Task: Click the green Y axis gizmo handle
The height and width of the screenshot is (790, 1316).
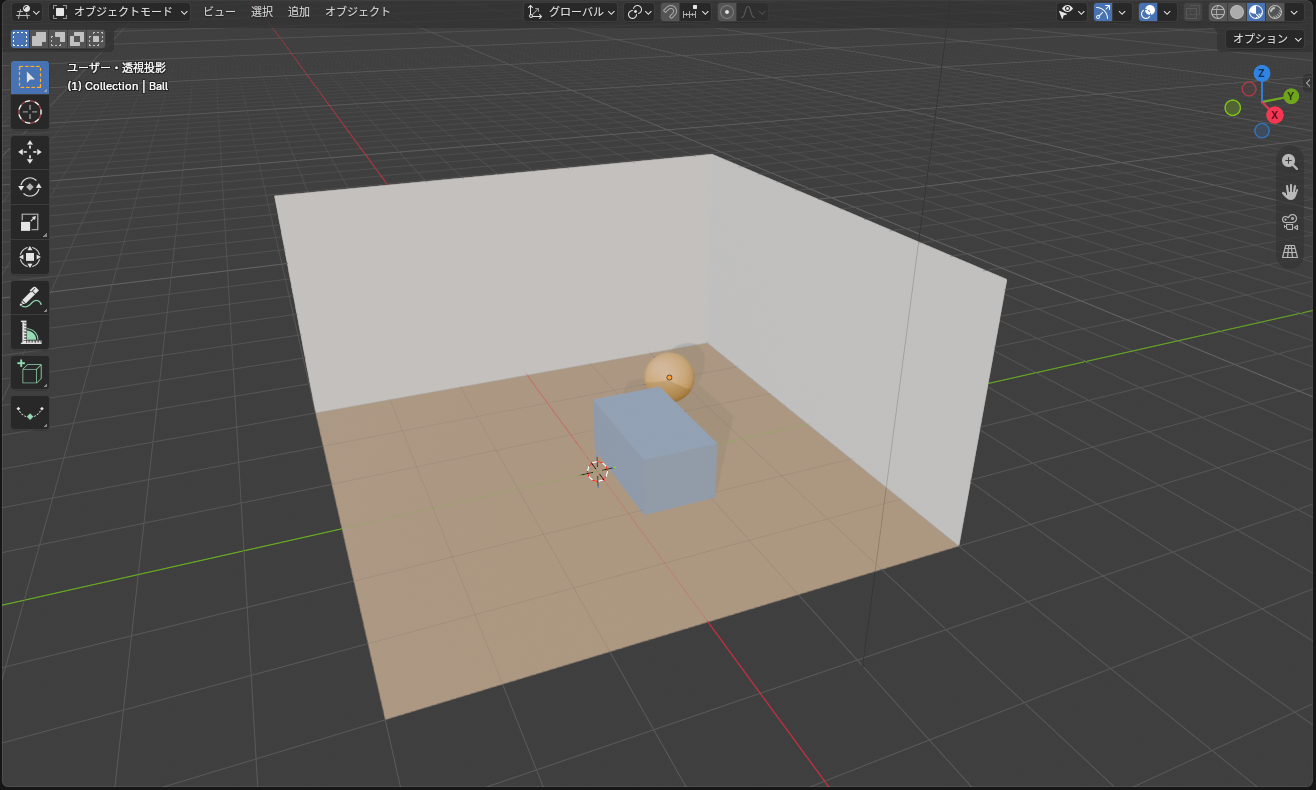Action: (x=1291, y=96)
